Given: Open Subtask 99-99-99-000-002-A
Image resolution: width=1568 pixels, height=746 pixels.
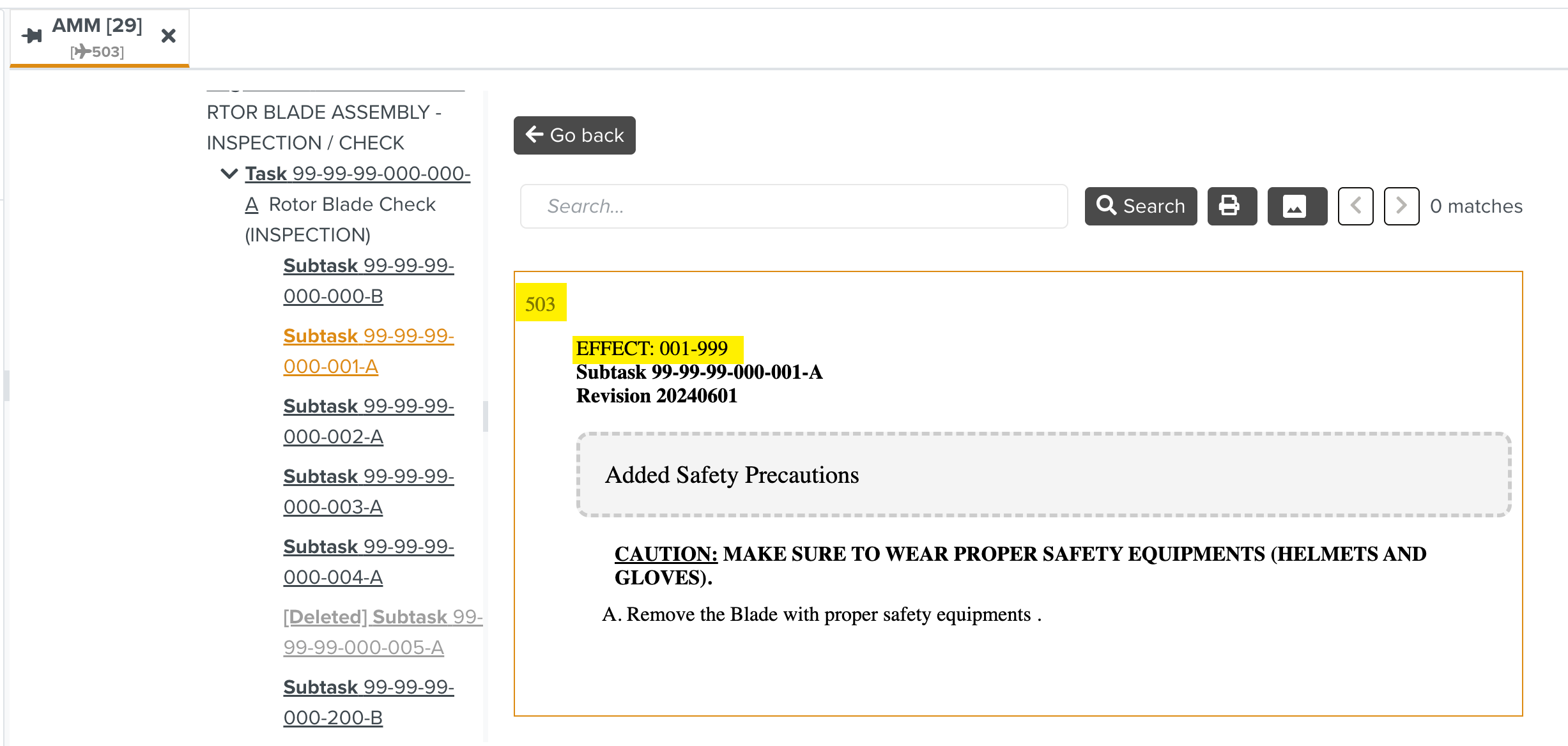Looking at the screenshot, I should (369, 422).
